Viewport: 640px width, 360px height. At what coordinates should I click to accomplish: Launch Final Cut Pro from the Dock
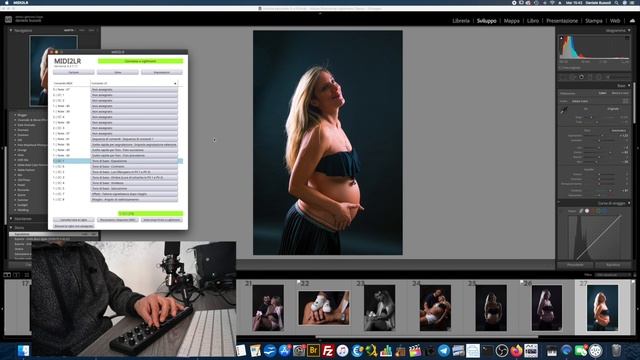click(x=415, y=351)
